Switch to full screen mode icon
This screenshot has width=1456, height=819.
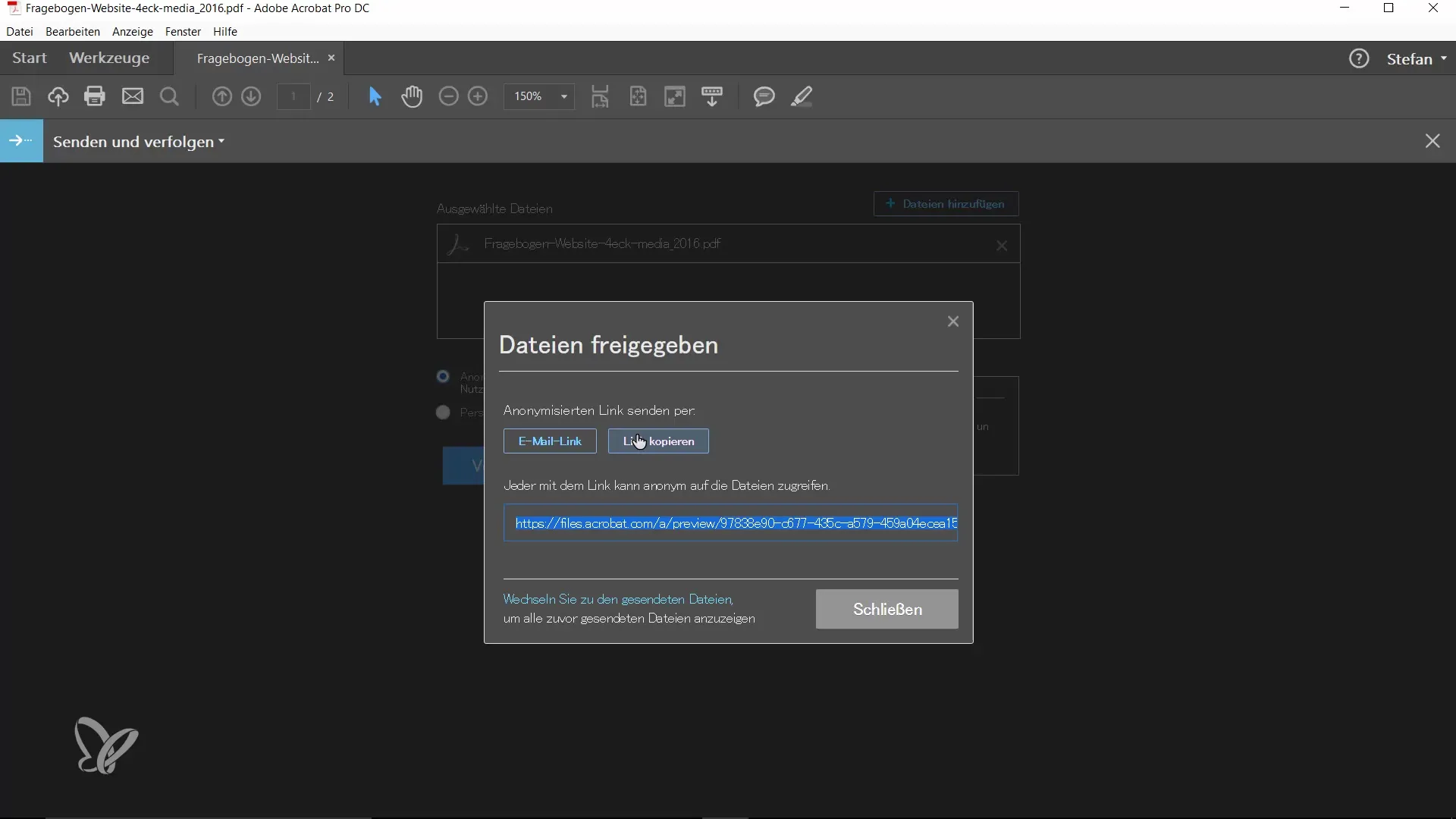(x=675, y=96)
